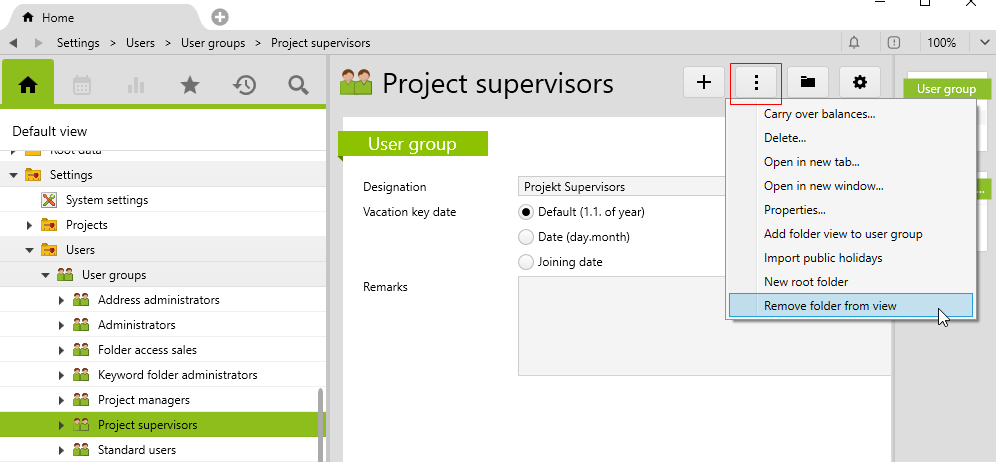This screenshot has width=996, height=462.
Task: Choose Joining date radio option
Action: click(x=526, y=262)
